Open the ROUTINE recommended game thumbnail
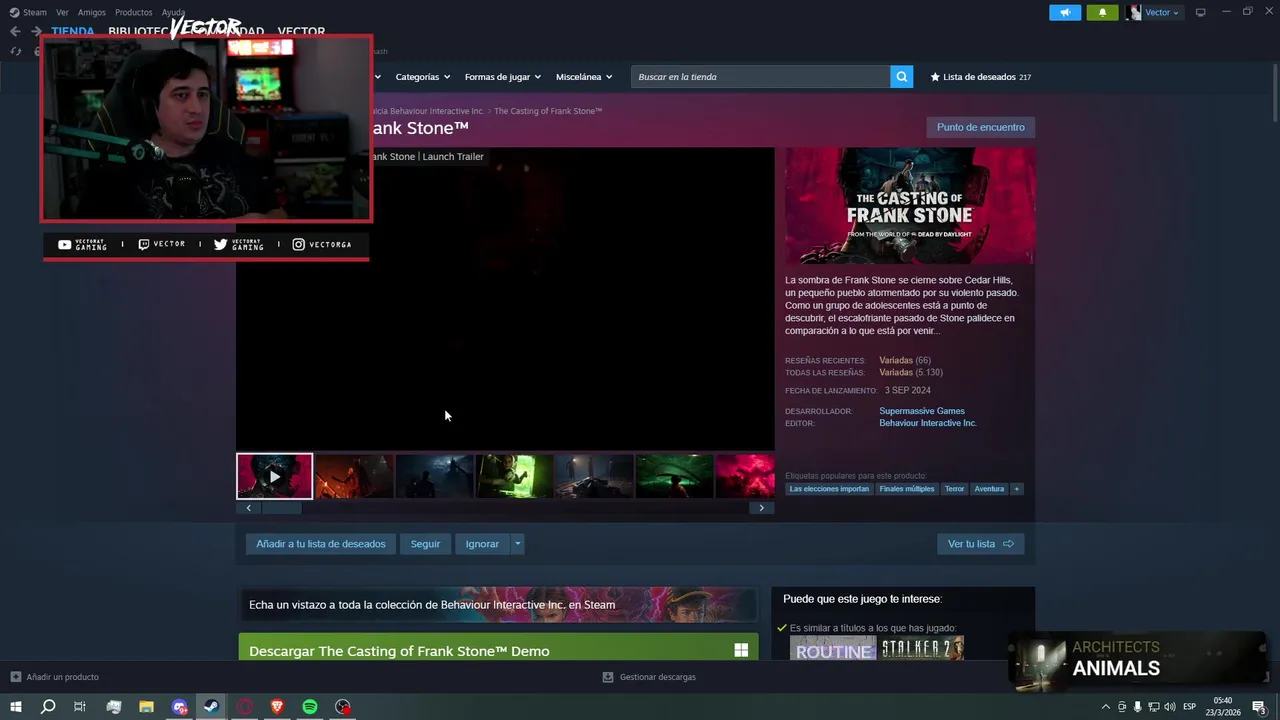Image resolution: width=1280 pixels, height=720 pixels. point(832,649)
